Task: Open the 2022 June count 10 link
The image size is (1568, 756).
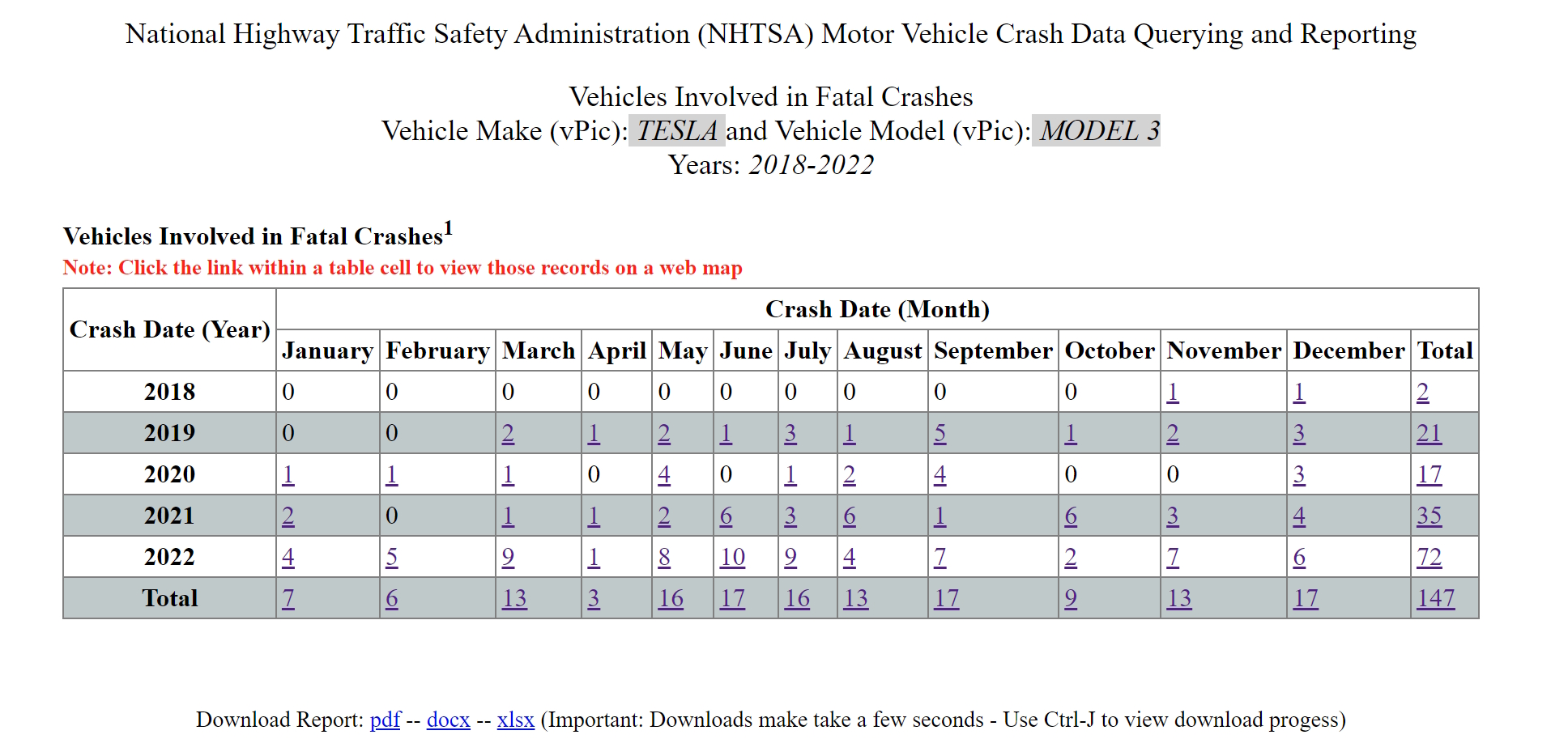Action: tap(732, 557)
